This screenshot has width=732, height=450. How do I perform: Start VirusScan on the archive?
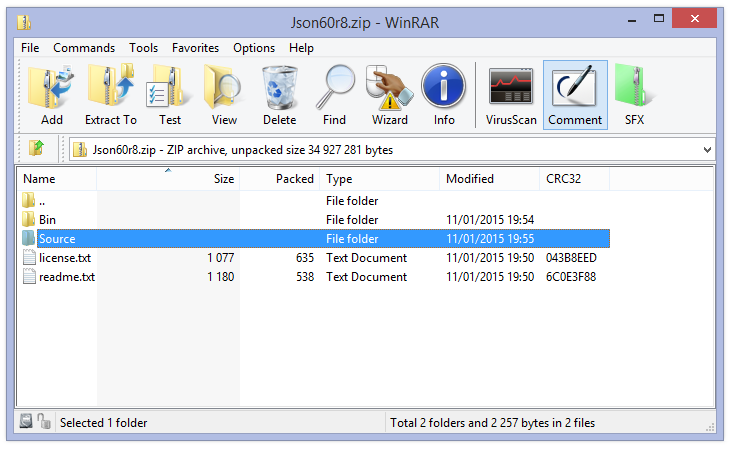[x=511, y=85]
